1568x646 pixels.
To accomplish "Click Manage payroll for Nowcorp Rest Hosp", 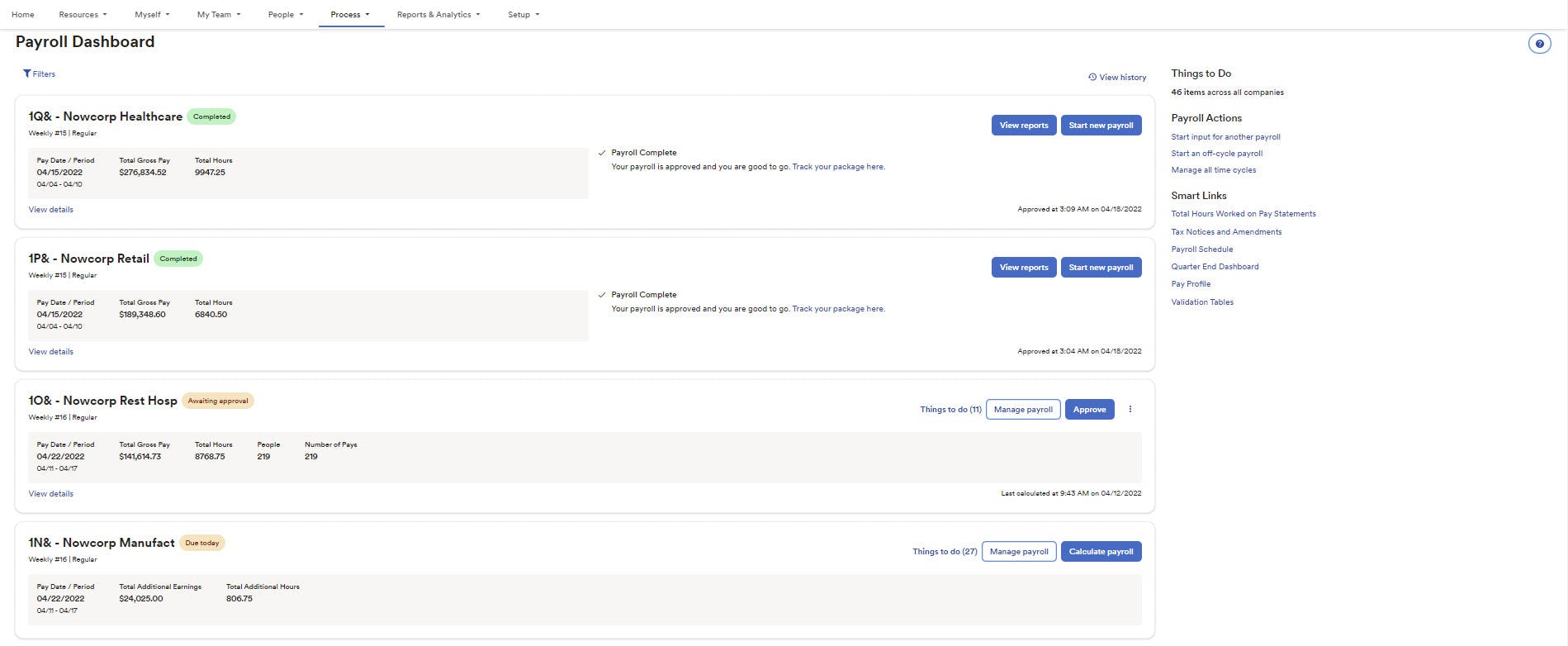I will tap(1023, 409).
